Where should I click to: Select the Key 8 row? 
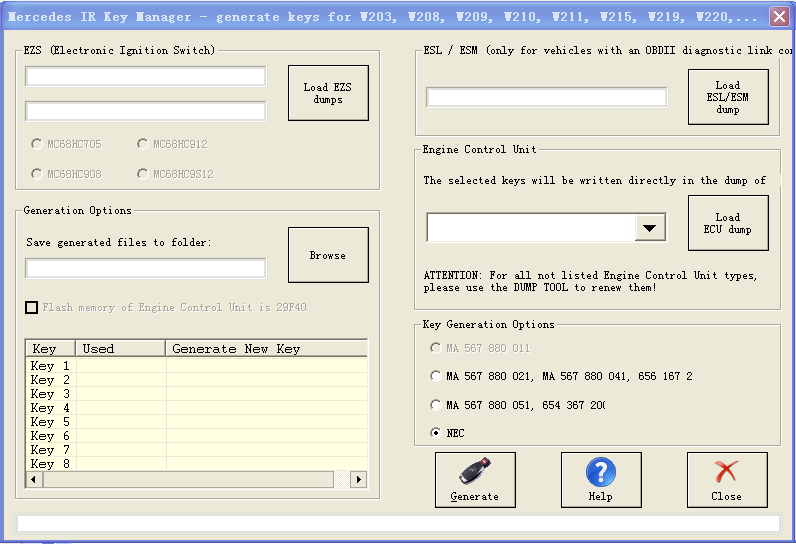coord(196,464)
